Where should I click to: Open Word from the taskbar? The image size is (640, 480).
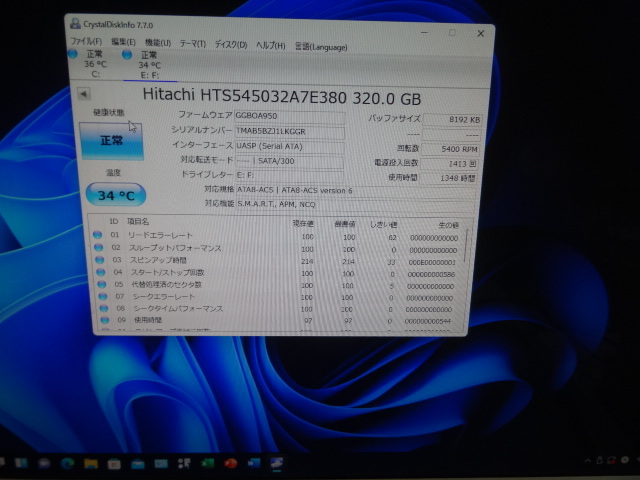point(253,463)
